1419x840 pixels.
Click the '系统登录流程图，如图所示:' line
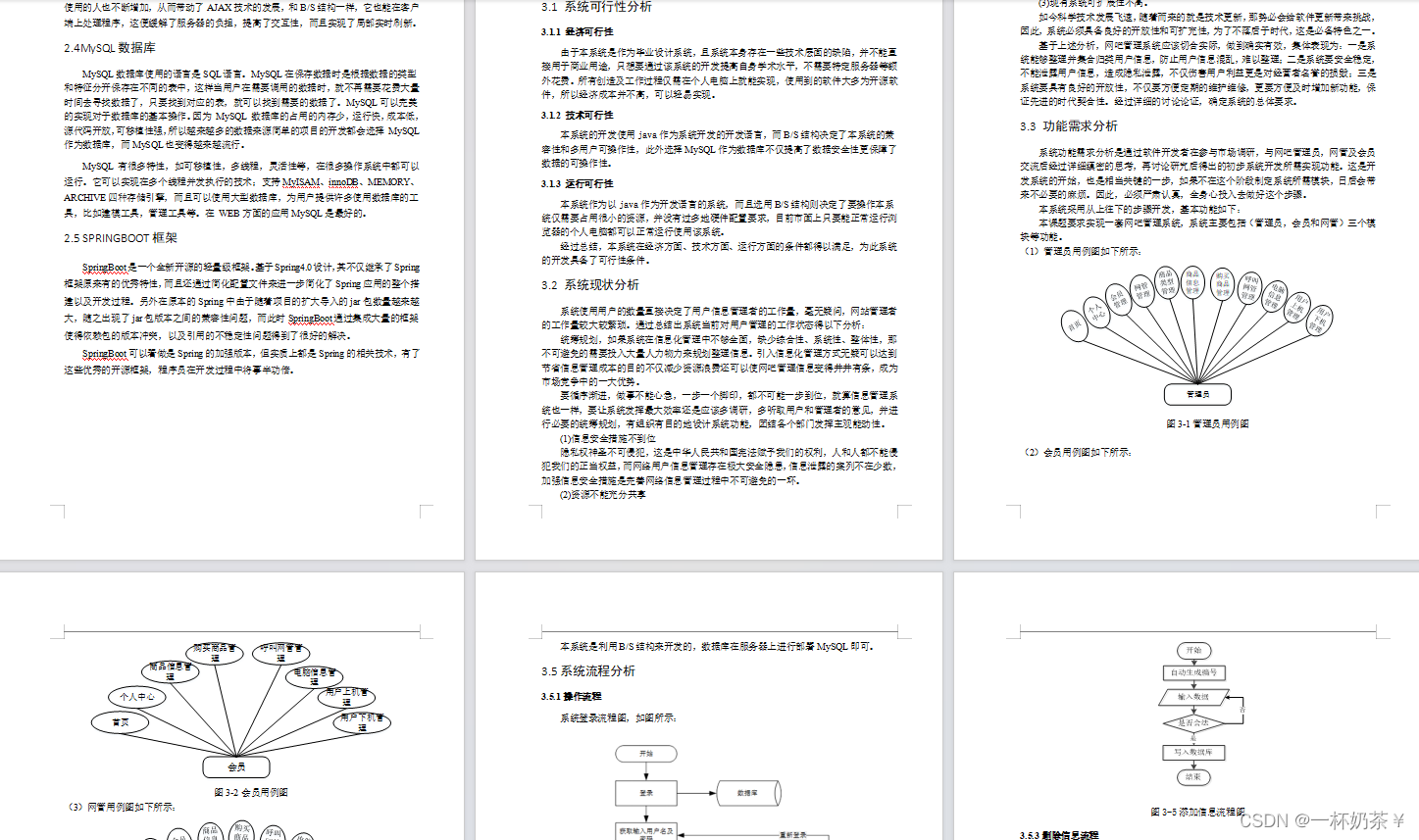[618, 717]
